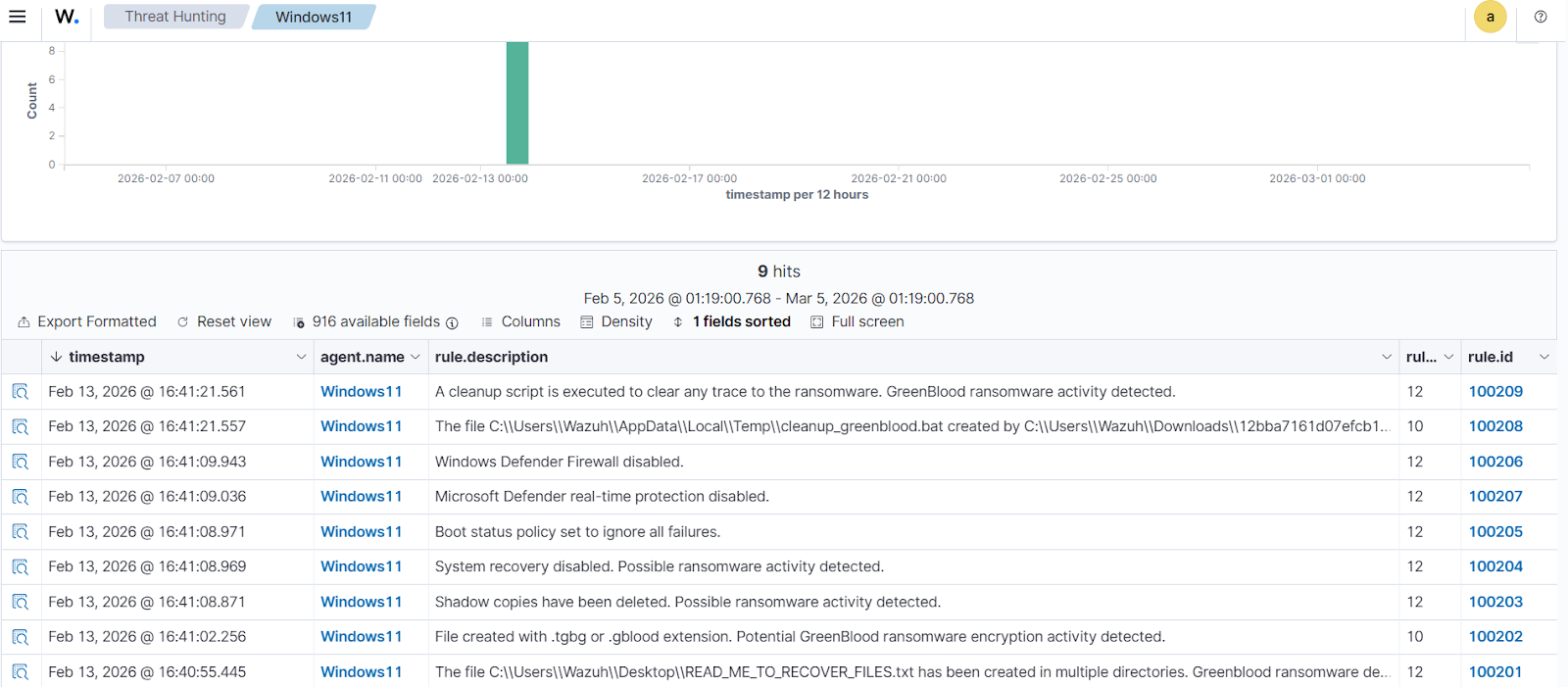Click the Export Formatted button
Screen dimensions: 1568x687
coord(87,321)
